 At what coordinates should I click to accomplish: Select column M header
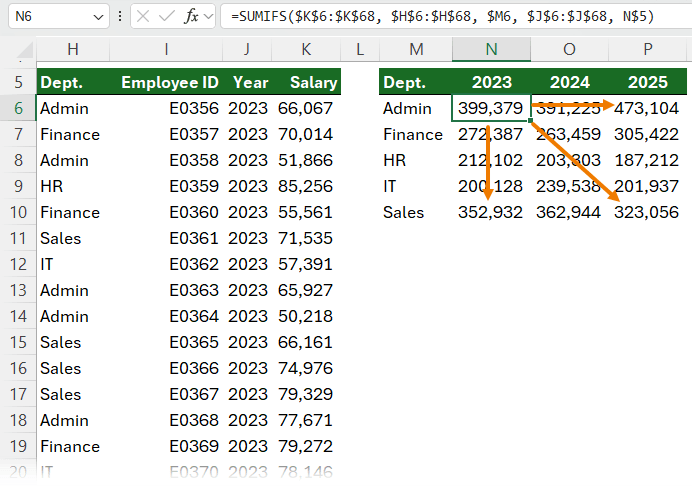tap(416, 49)
